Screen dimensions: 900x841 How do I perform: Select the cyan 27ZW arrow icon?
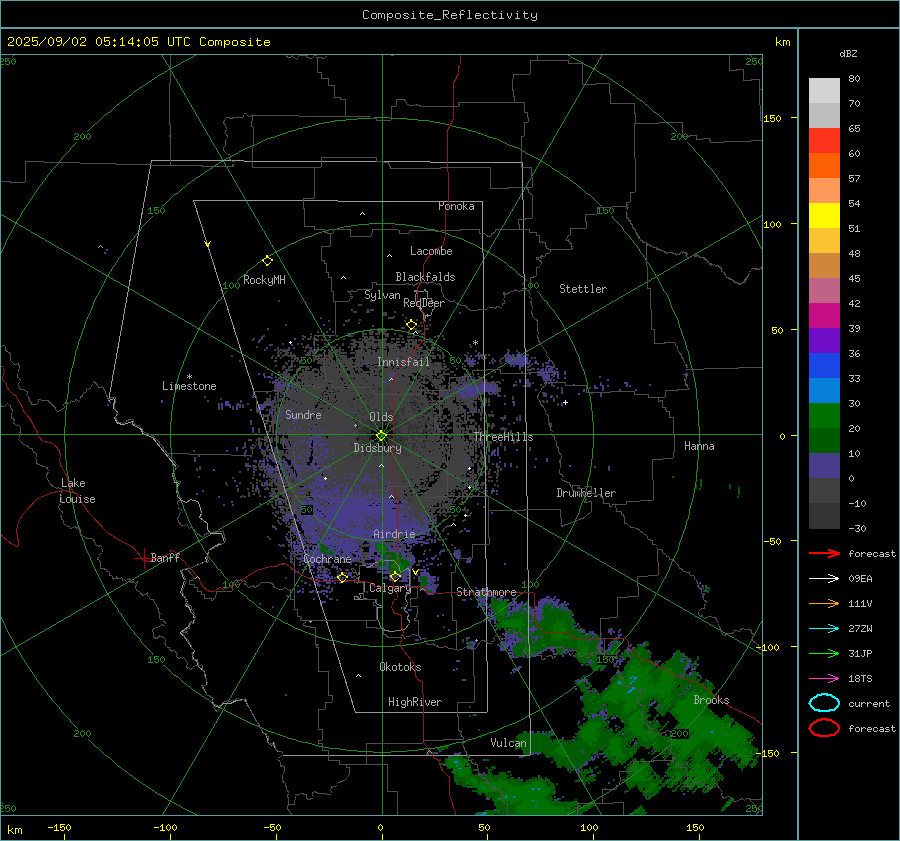pyautogui.click(x=824, y=629)
